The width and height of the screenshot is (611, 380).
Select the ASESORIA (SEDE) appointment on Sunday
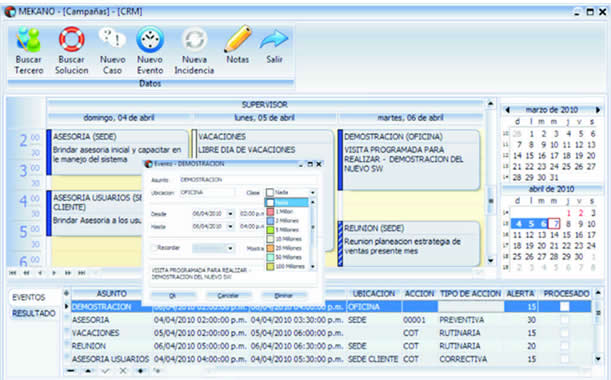click(117, 152)
